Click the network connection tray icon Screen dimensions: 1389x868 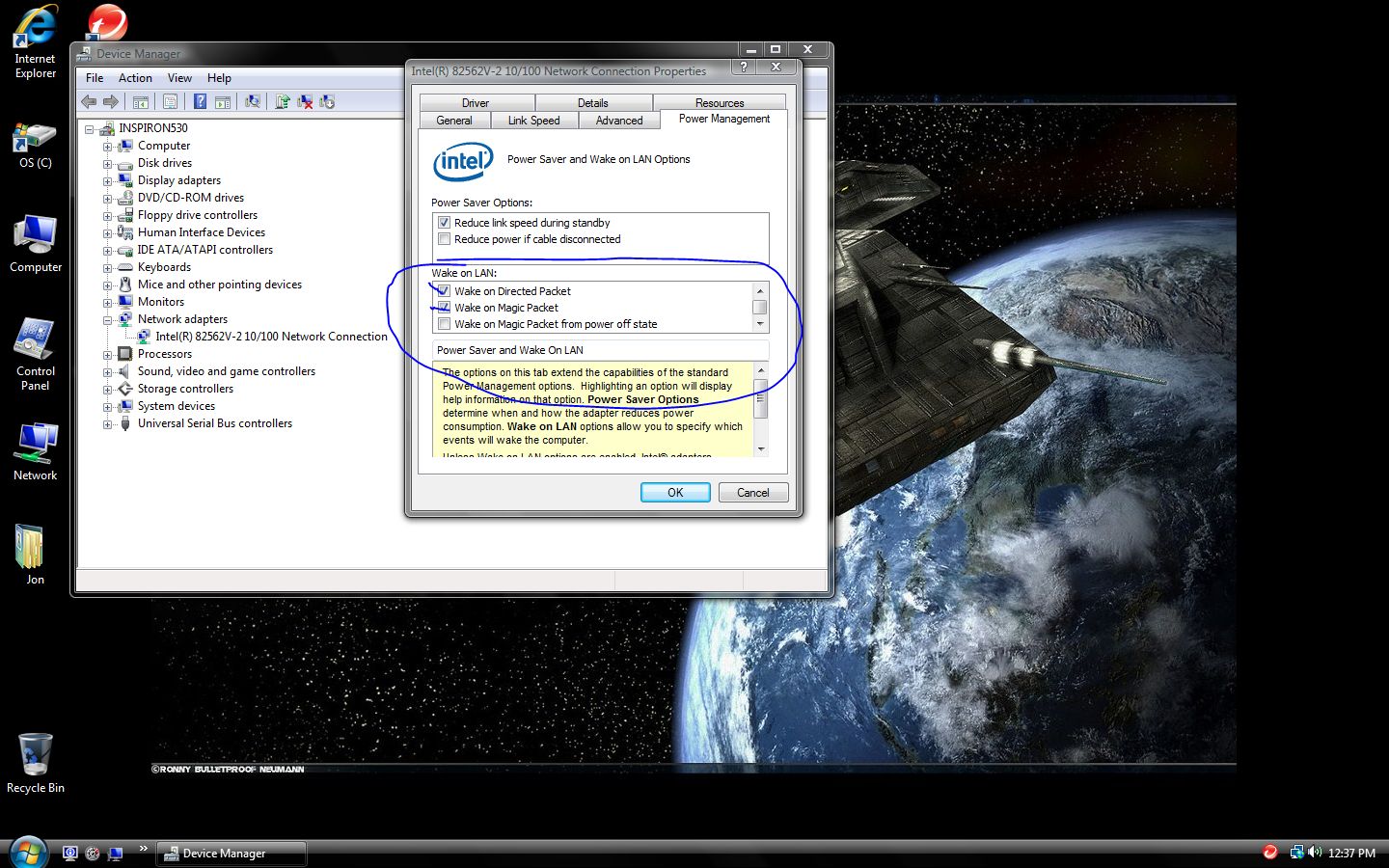(1296, 853)
